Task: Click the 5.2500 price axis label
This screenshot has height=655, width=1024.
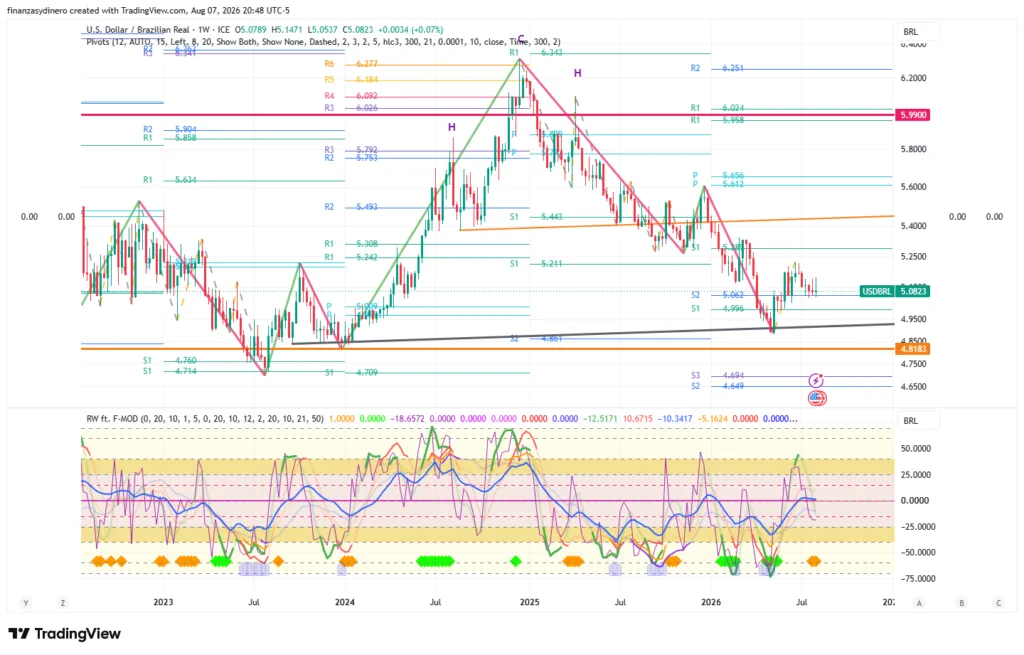Action: [x=913, y=257]
